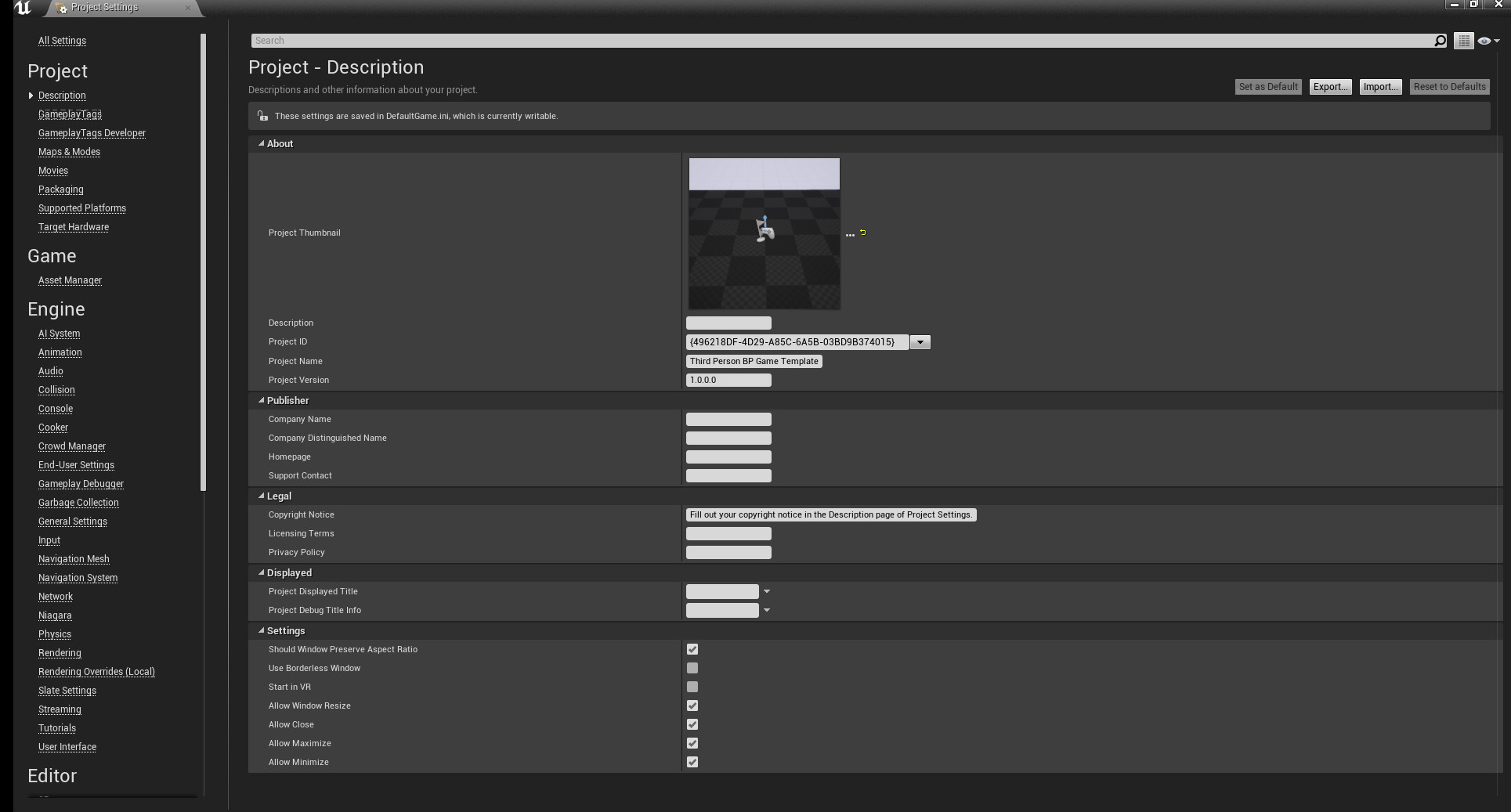Collapse the Settings section

262,630
